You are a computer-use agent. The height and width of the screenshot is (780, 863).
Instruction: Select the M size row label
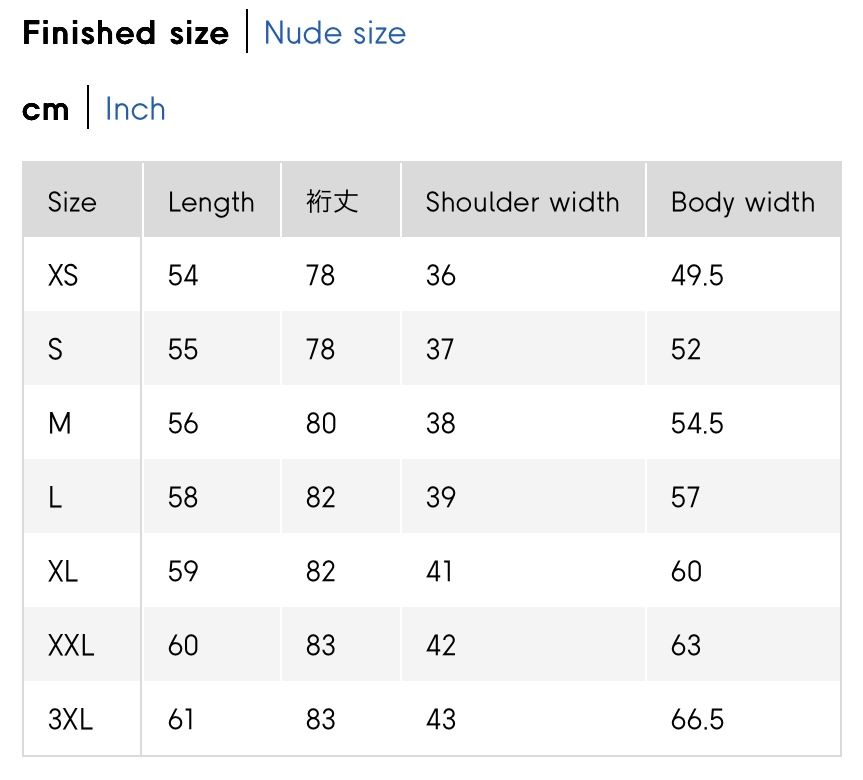pyautogui.click(x=60, y=423)
